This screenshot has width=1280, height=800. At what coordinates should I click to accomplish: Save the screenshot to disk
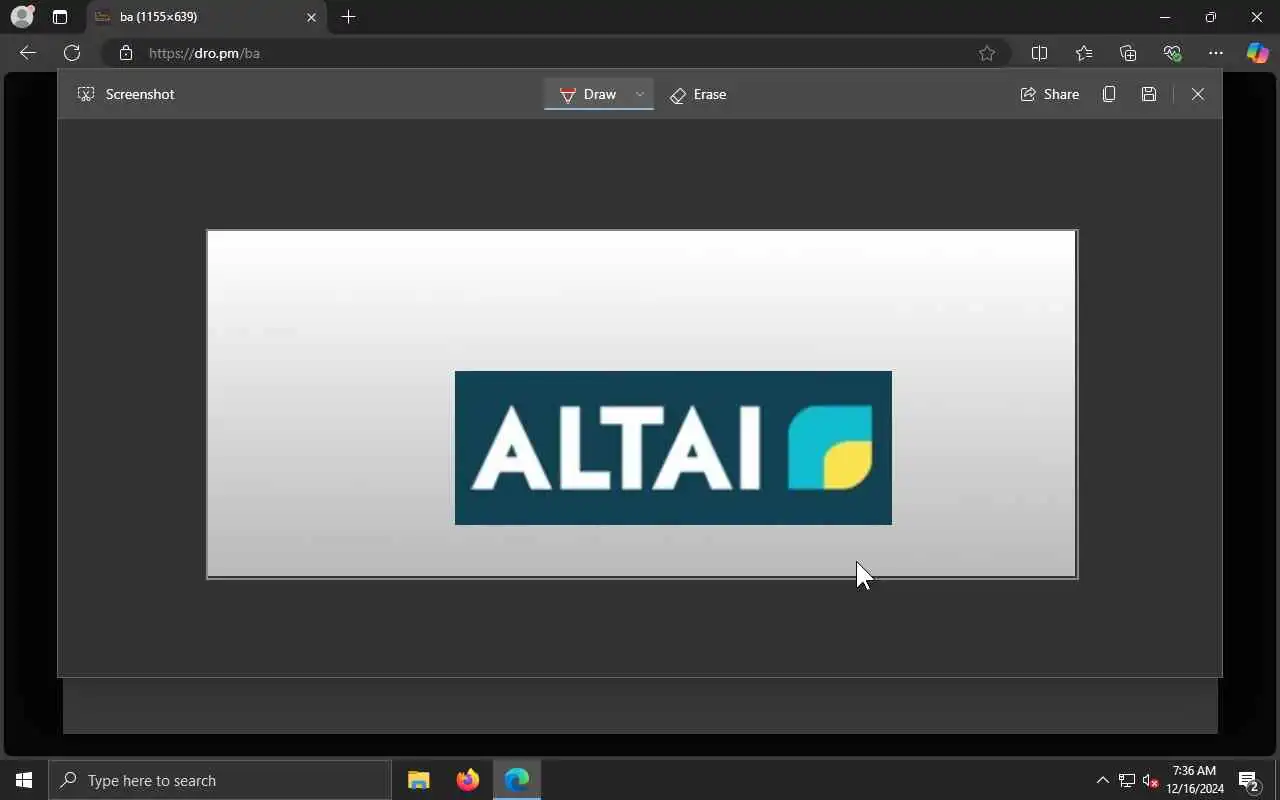pos(1149,94)
